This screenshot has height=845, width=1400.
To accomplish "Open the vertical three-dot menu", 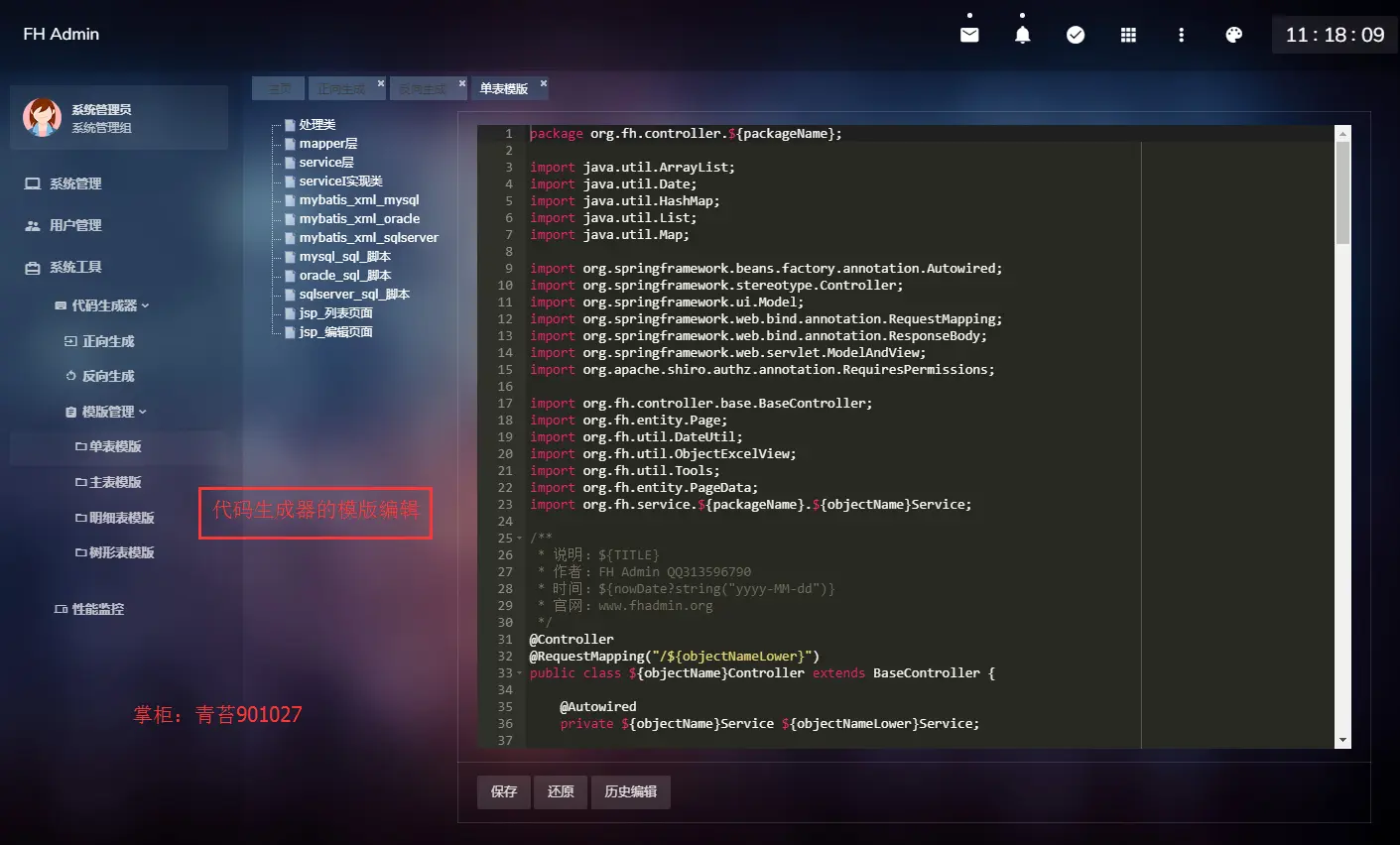I will click(x=1181, y=35).
